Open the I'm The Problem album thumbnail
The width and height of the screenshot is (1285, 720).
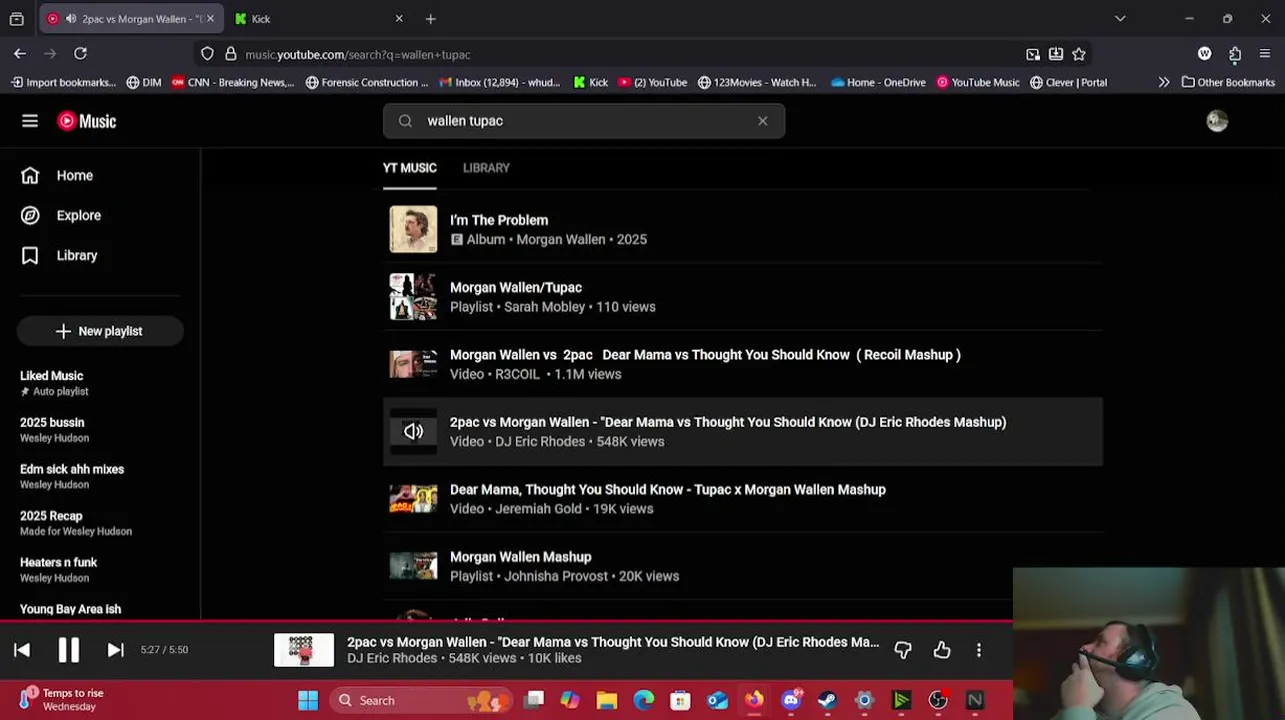[413, 229]
